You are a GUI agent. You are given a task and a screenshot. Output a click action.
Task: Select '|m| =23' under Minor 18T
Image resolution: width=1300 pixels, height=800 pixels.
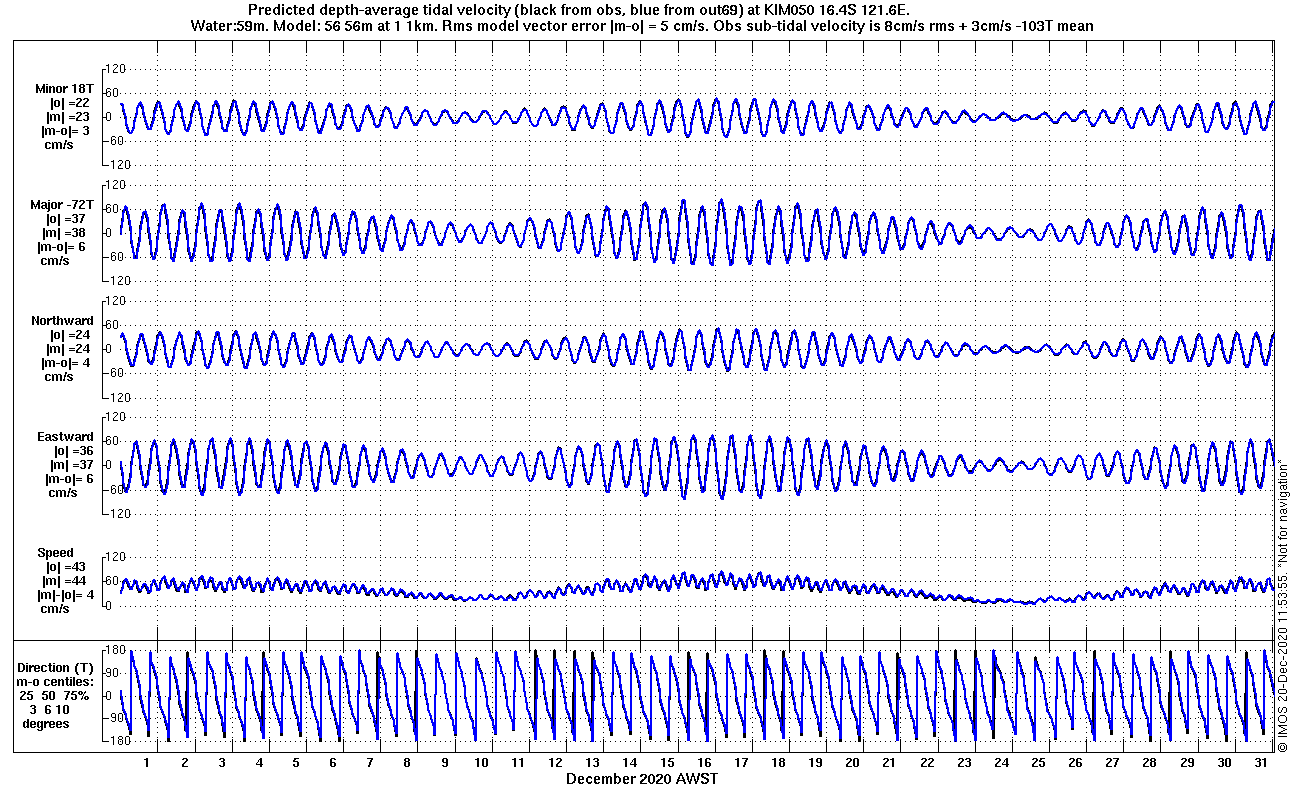[69, 117]
